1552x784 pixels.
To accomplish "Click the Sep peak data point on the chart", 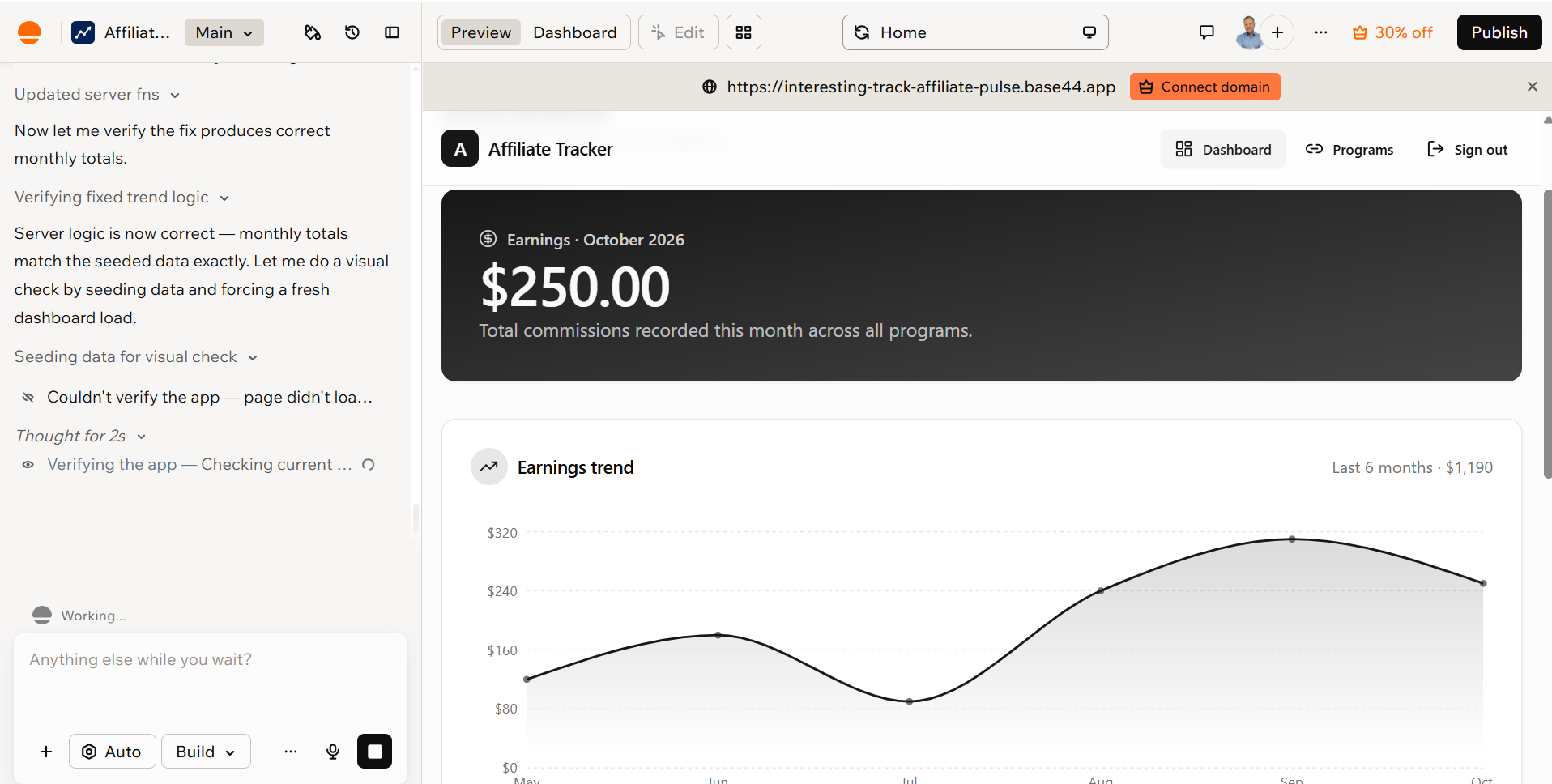I will pos(1292,539).
